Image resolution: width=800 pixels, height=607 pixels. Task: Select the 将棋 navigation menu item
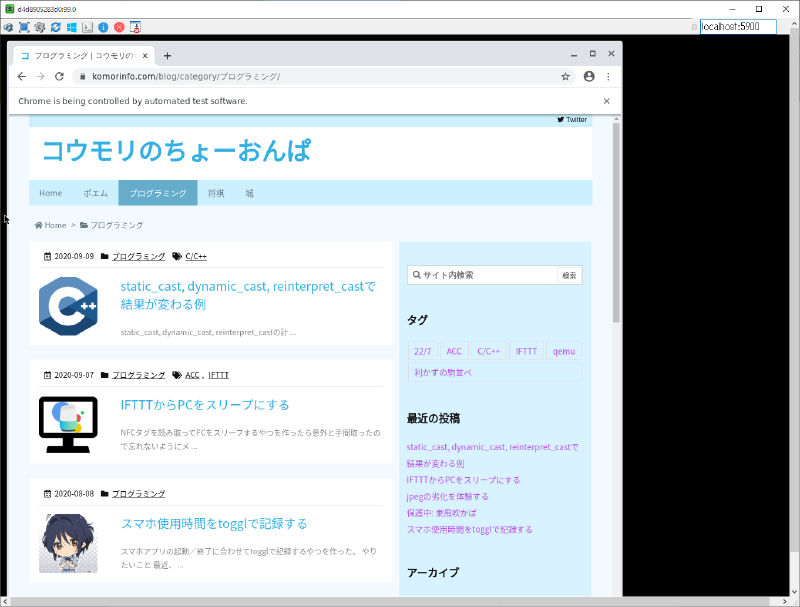(216, 193)
